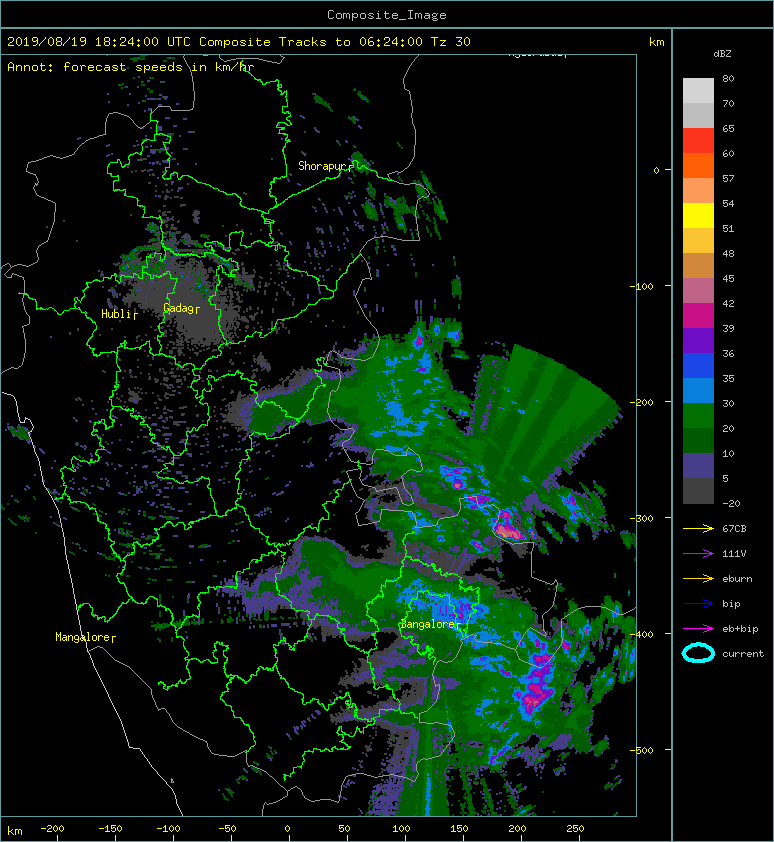Click the '50' horizontal axis tick label
Screen dimensions: 774x842
point(344,829)
